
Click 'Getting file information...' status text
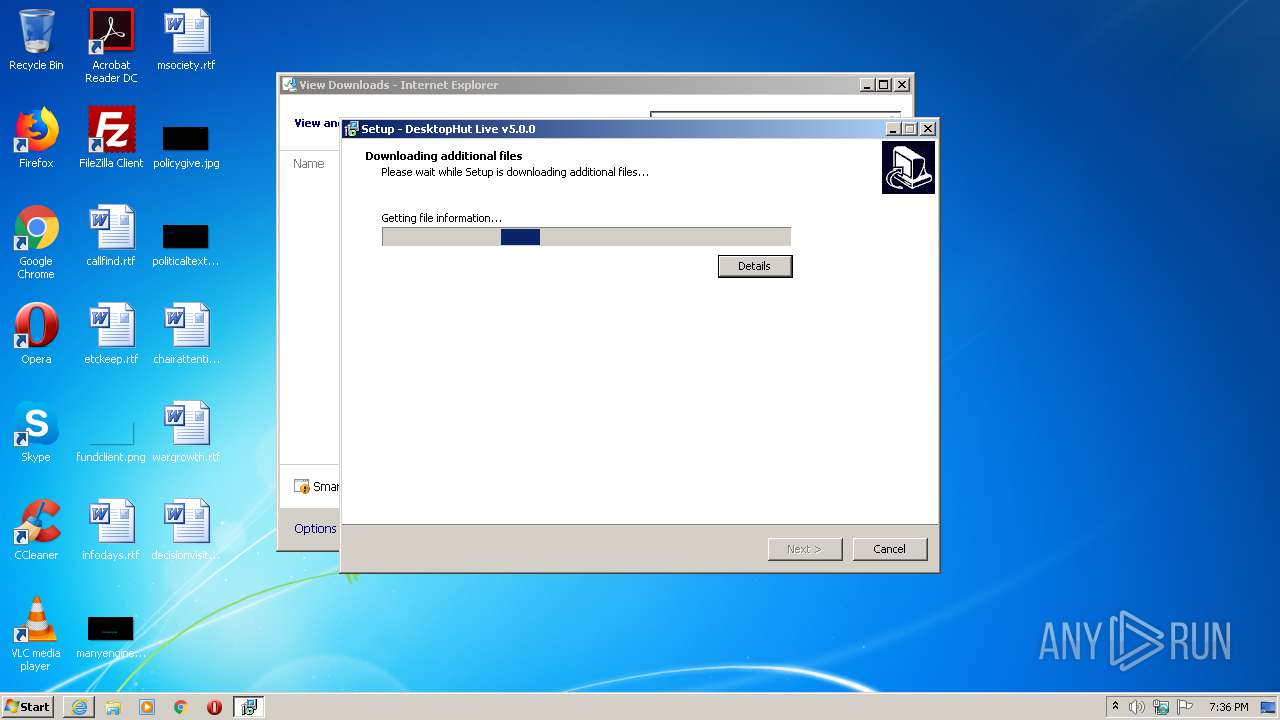click(441, 218)
